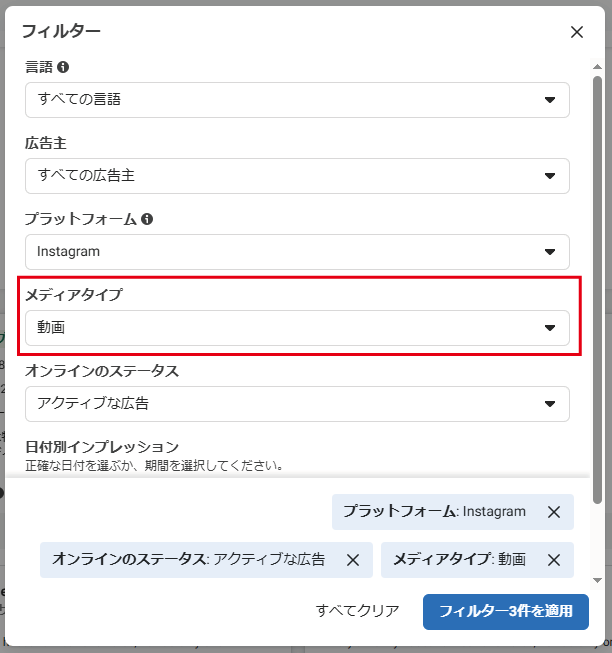Remove the プラットフォーム: Instagram filter chip

[554, 512]
